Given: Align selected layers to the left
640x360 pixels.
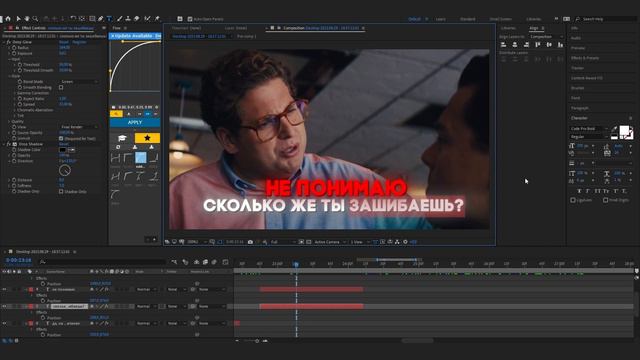Looking at the screenshot, I should pos(504,45).
